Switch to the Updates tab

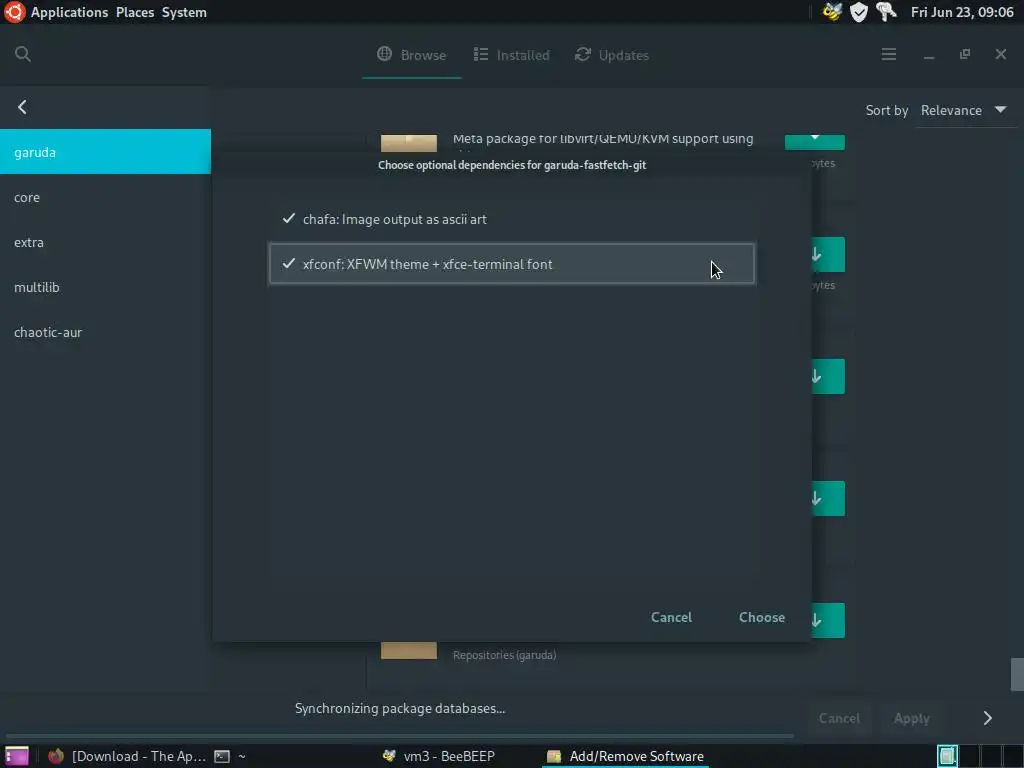pyautogui.click(x=611, y=55)
